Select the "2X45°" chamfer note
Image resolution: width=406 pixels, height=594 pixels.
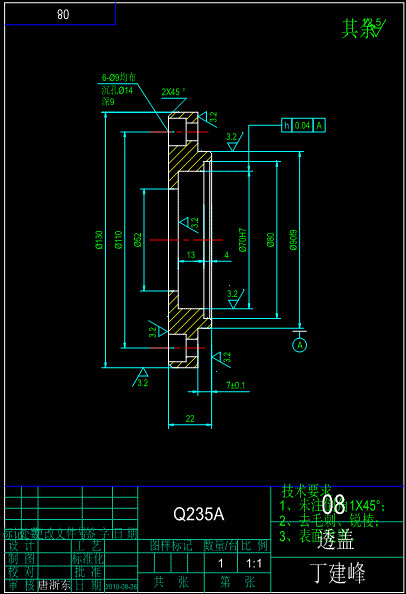tap(173, 92)
